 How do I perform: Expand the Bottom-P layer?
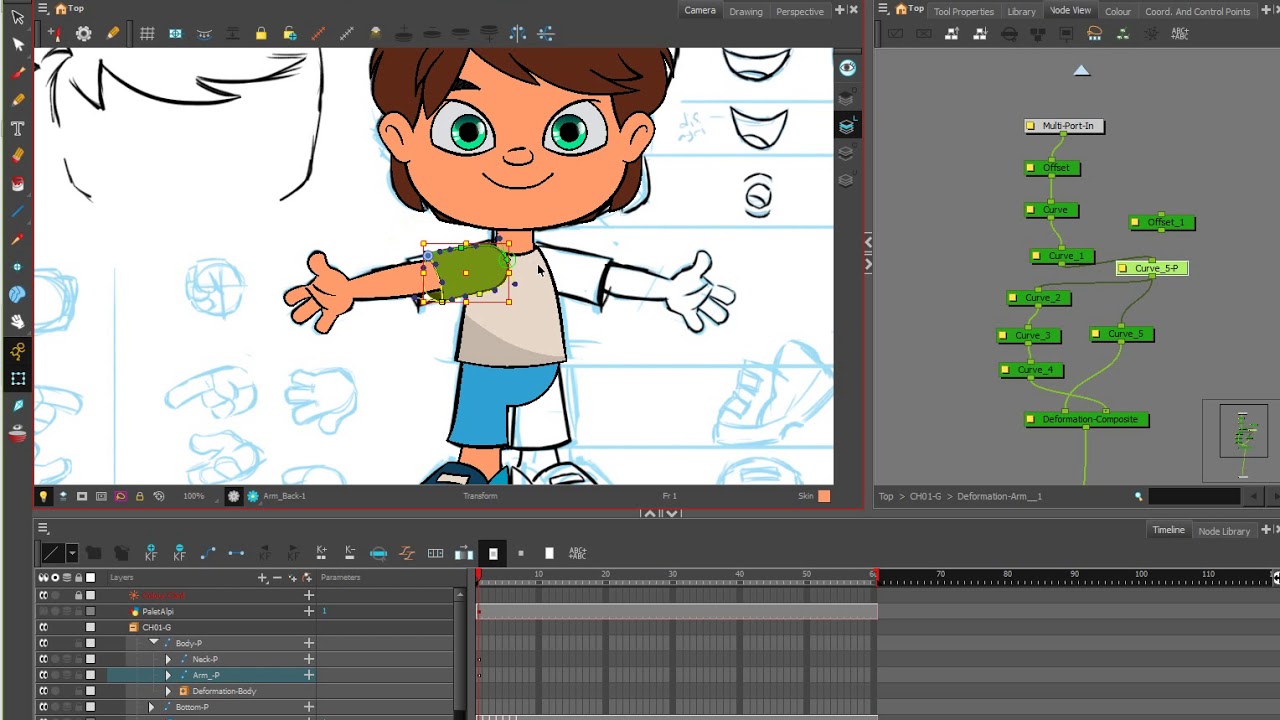[x=151, y=707]
